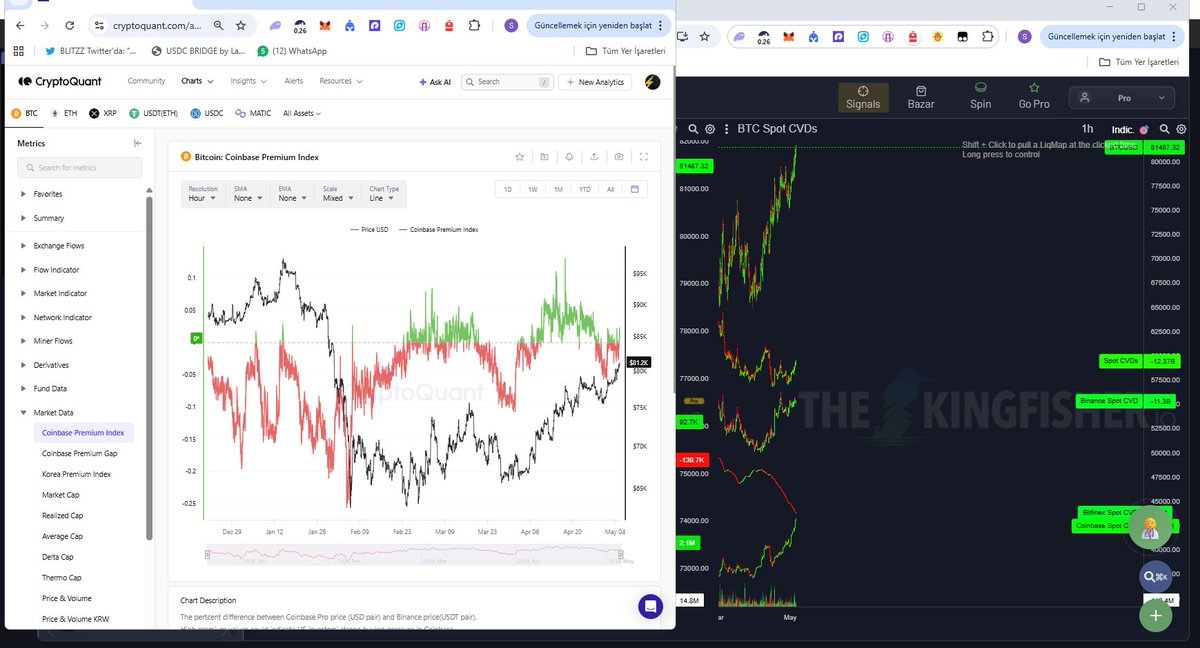Toggle the Price USD legend series
This screenshot has height=648, width=1200.
click(369, 229)
